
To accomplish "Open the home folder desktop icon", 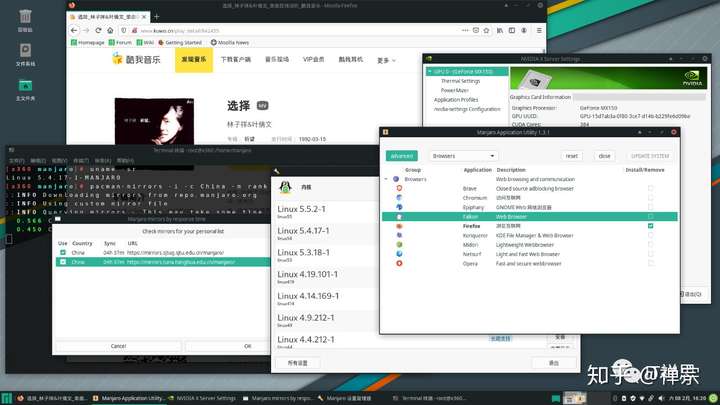I will [25, 85].
